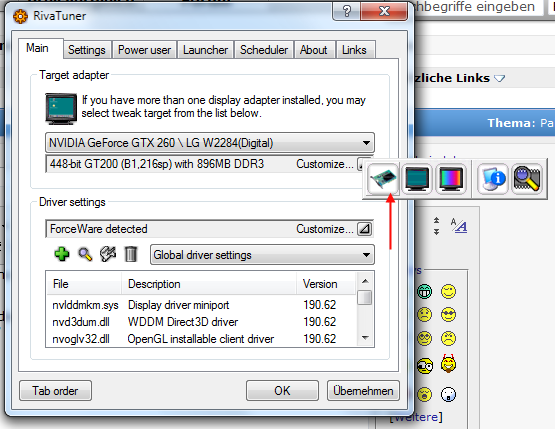The height and width of the screenshot is (429, 555).
Task: Click driver list scrollbar up arrow
Action: click(365, 281)
